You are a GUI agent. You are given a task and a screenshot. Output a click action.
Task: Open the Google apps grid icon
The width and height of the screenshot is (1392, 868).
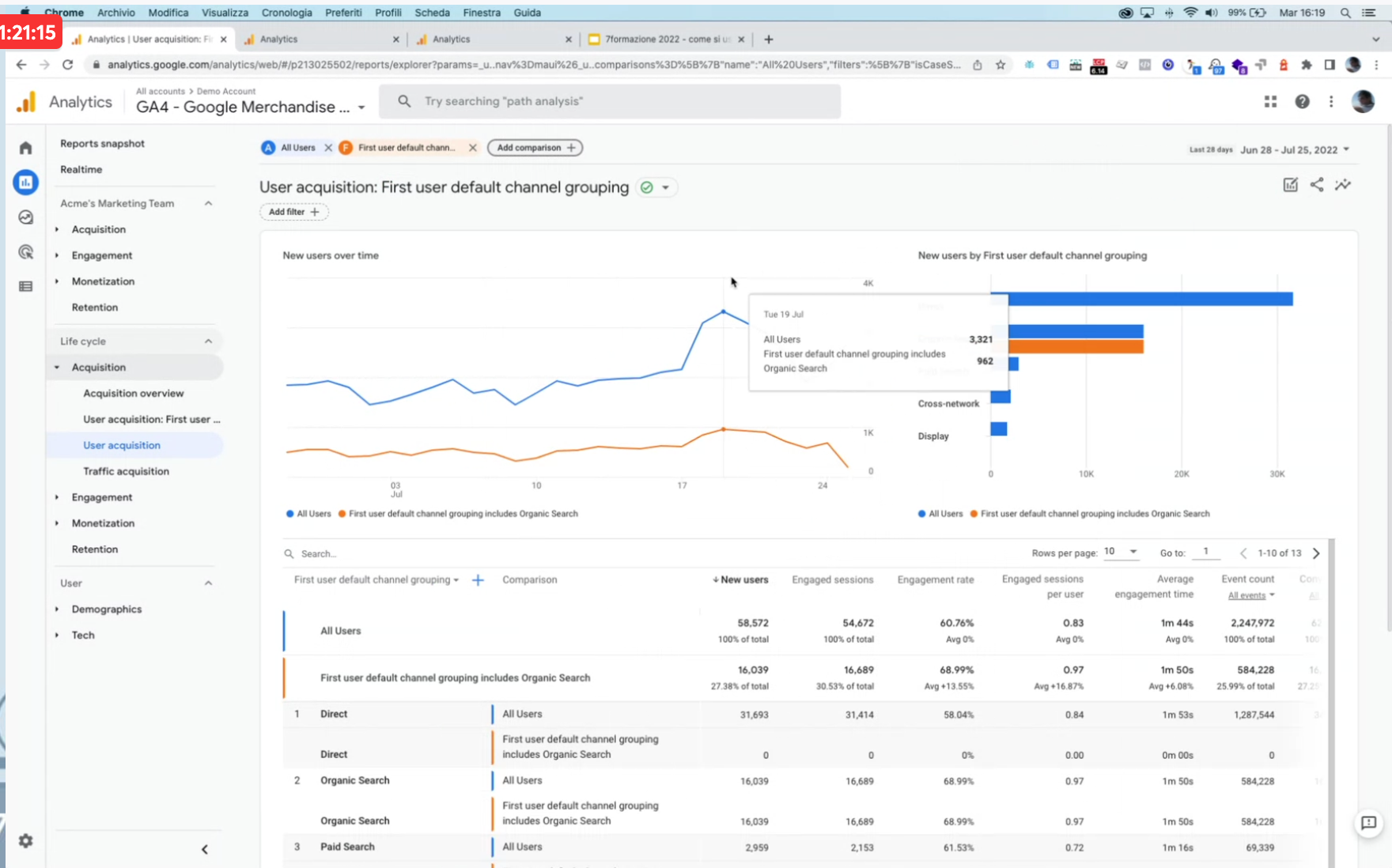click(1270, 101)
